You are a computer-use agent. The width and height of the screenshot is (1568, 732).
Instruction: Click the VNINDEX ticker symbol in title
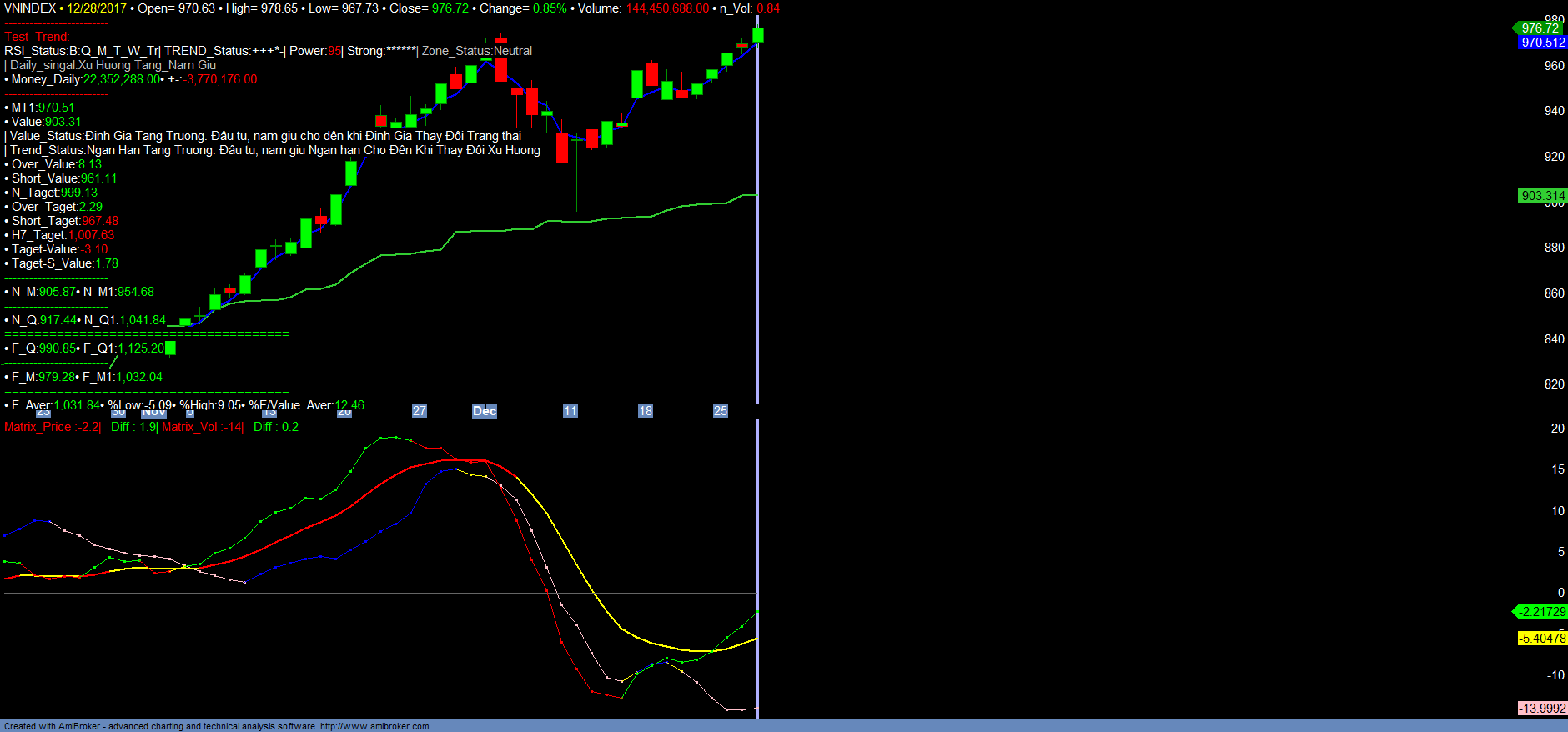pos(30,8)
